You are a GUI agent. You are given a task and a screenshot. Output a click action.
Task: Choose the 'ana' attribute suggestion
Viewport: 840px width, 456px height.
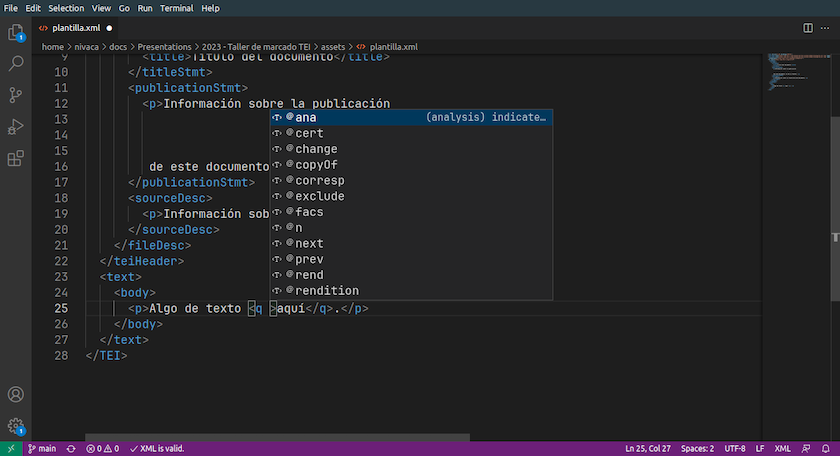[306, 117]
